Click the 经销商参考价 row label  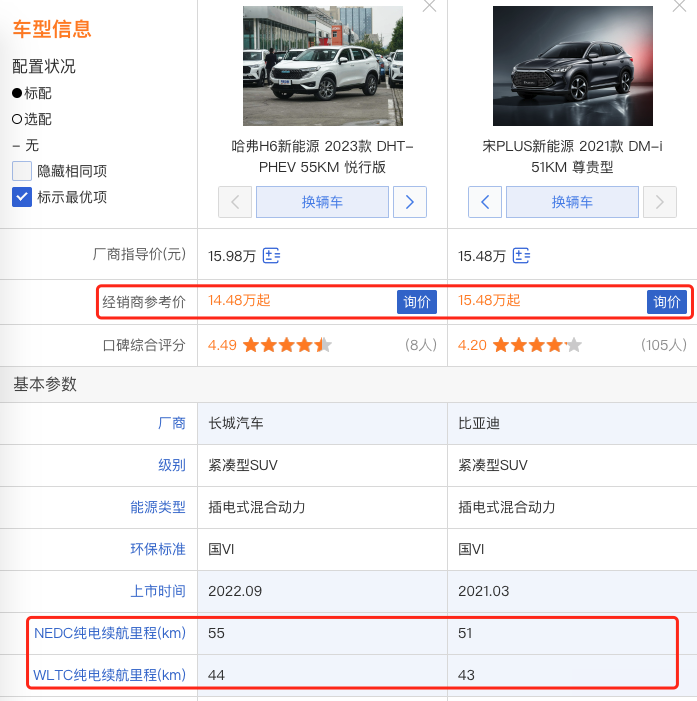(144, 302)
